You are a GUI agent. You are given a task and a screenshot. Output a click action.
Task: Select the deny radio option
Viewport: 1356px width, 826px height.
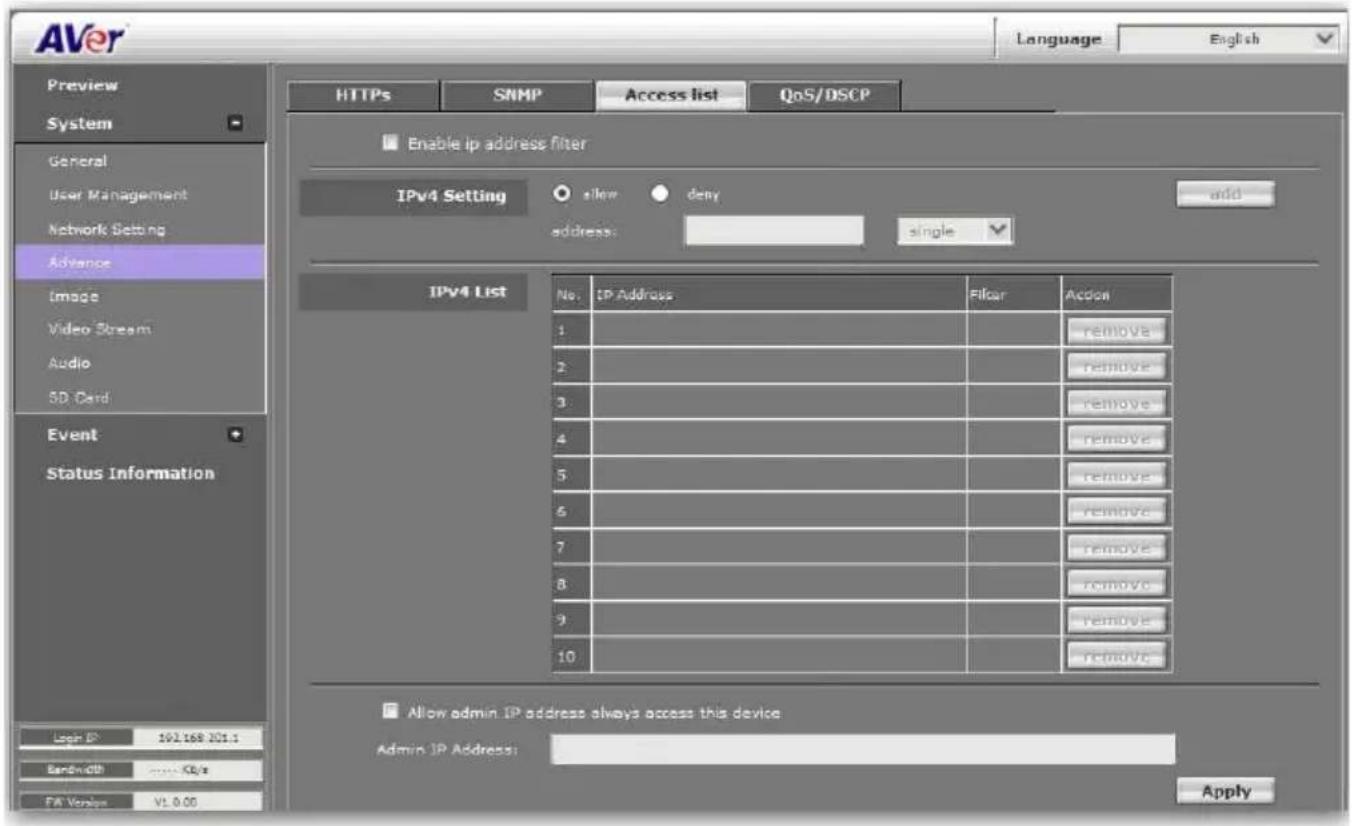(660, 194)
